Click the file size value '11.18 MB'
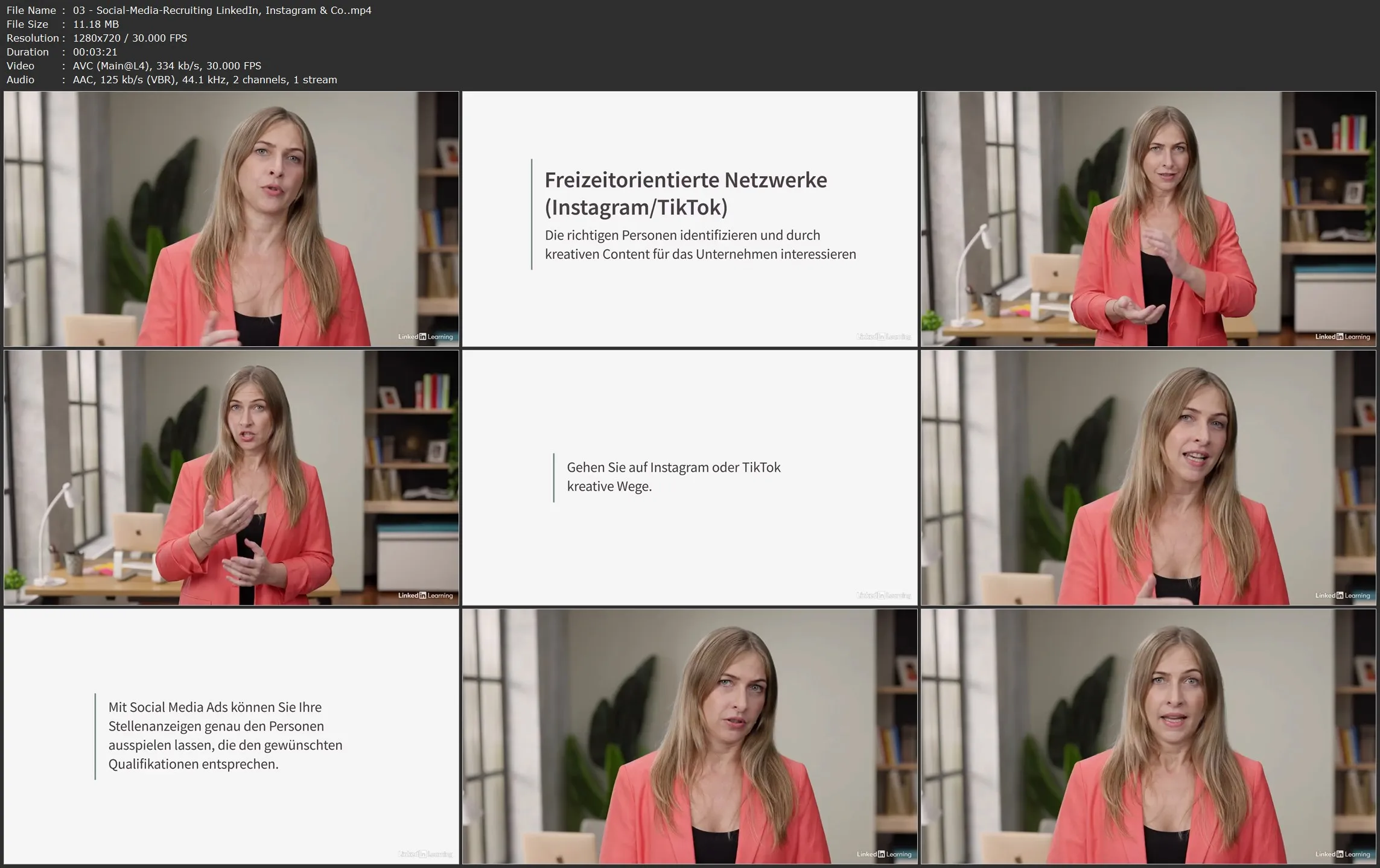Screen dimensions: 1380x868 [96, 24]
